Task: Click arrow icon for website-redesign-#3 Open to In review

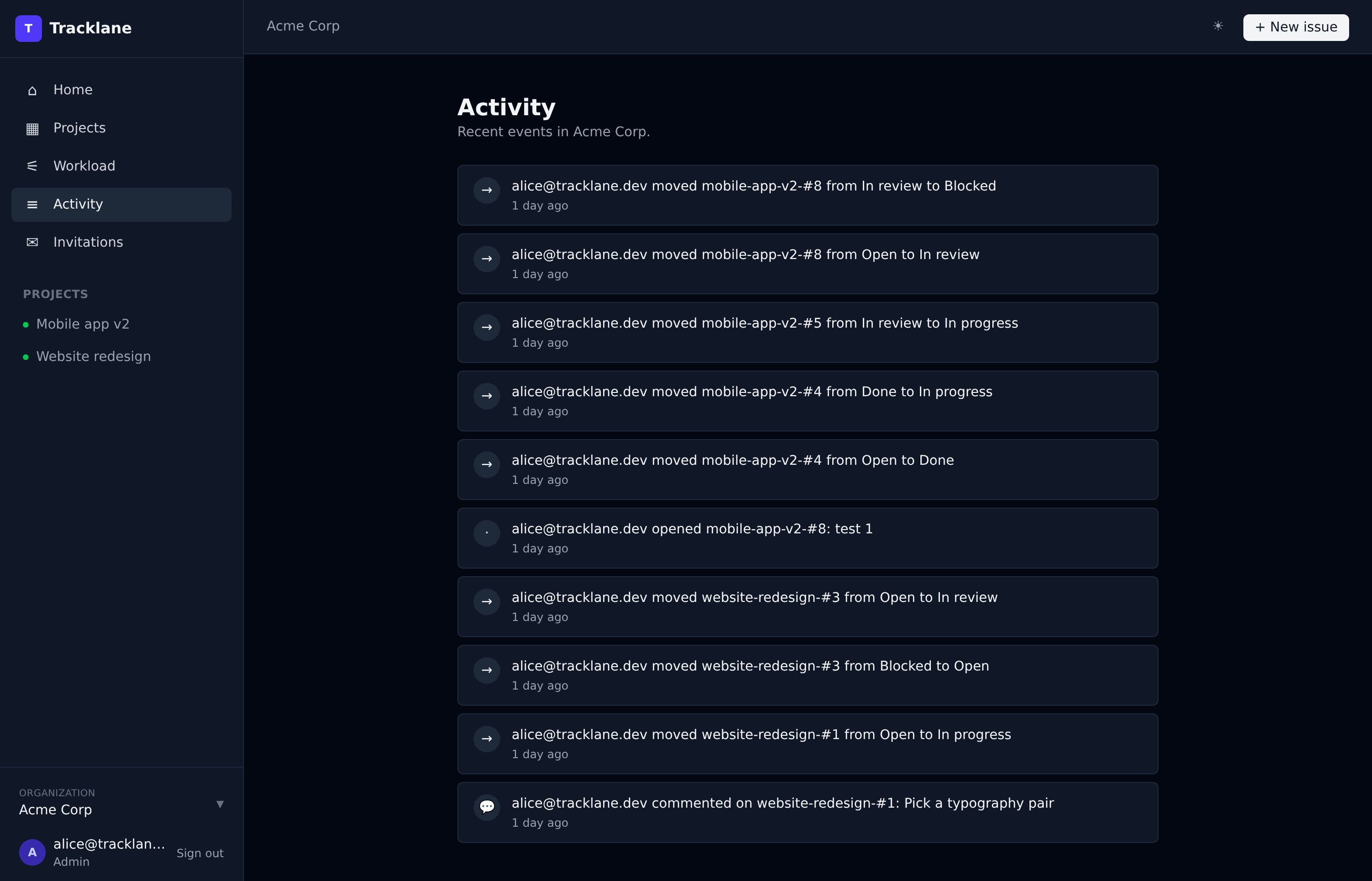Action: pos(487,602)
